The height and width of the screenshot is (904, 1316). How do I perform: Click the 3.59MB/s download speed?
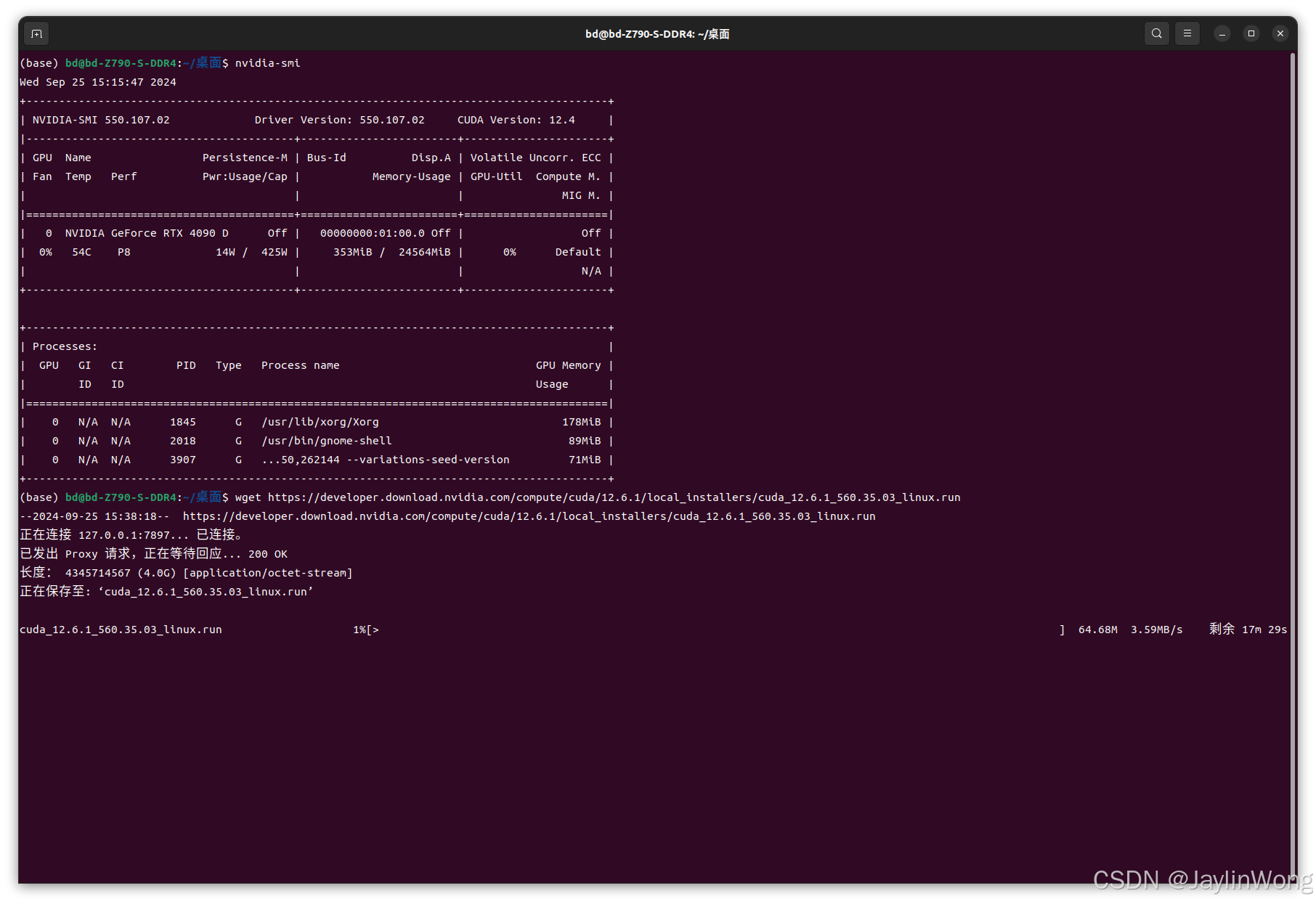click(x=1156, y=630)
